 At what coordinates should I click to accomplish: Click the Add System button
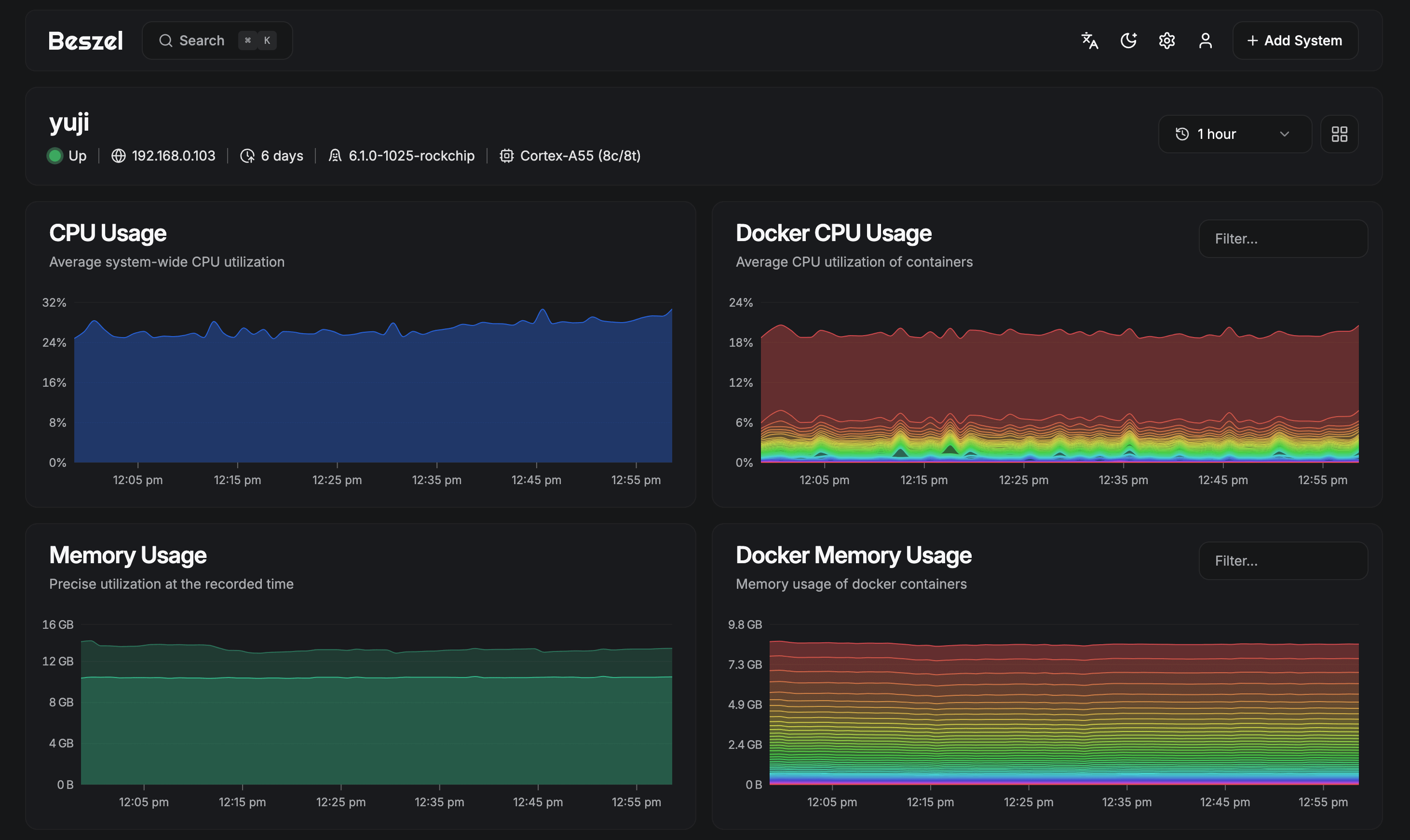1295,41
